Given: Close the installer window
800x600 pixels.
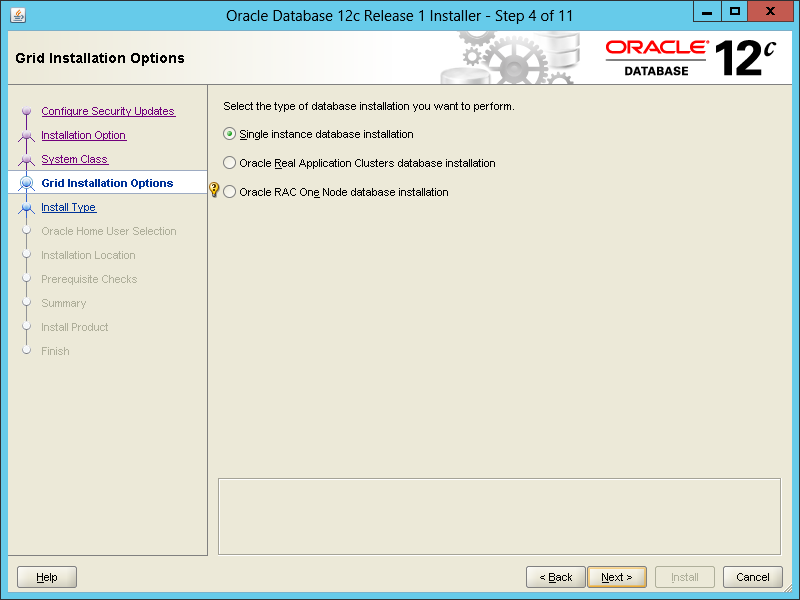Looking at the screenshot, I should point(770,11).
